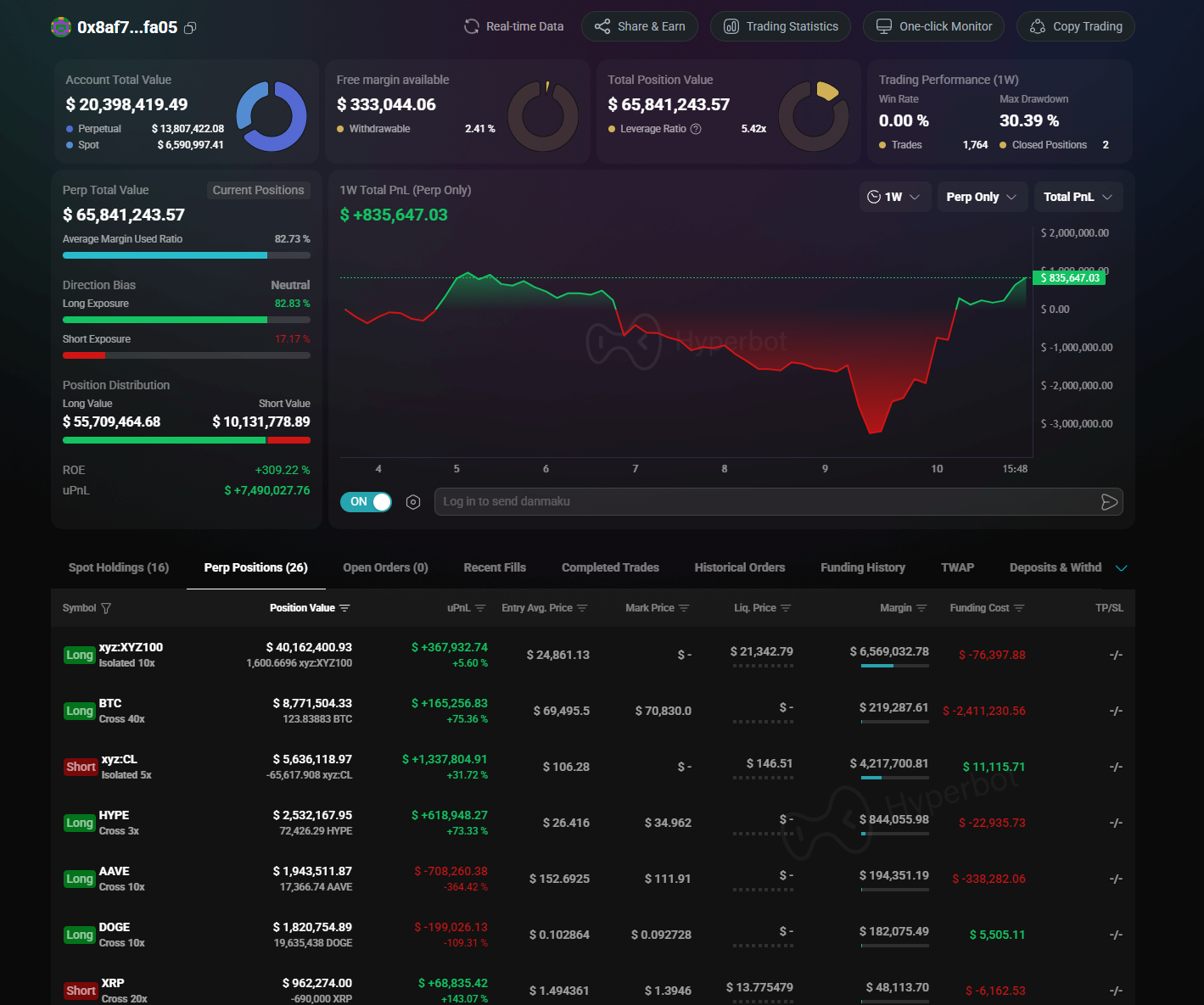Image resolution: width=1204 pixels, height=1005 pixels.
Task: Turn off the danmaku ON toggle
Action: pos(366,502)
